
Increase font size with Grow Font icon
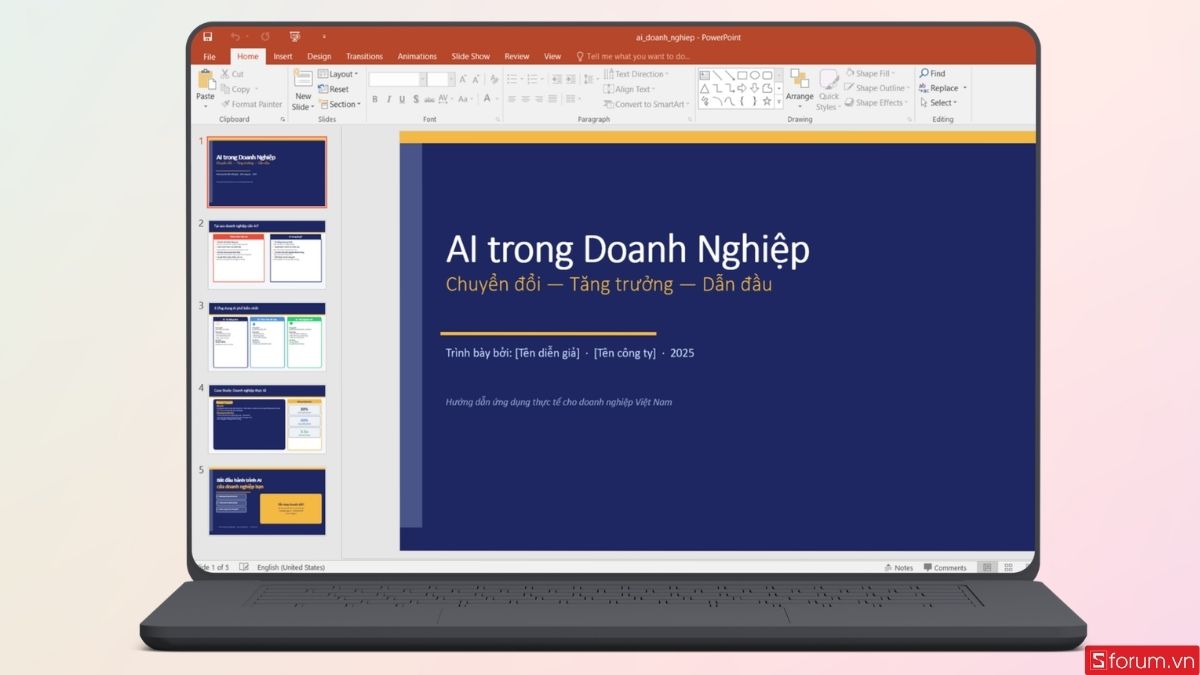463,78
